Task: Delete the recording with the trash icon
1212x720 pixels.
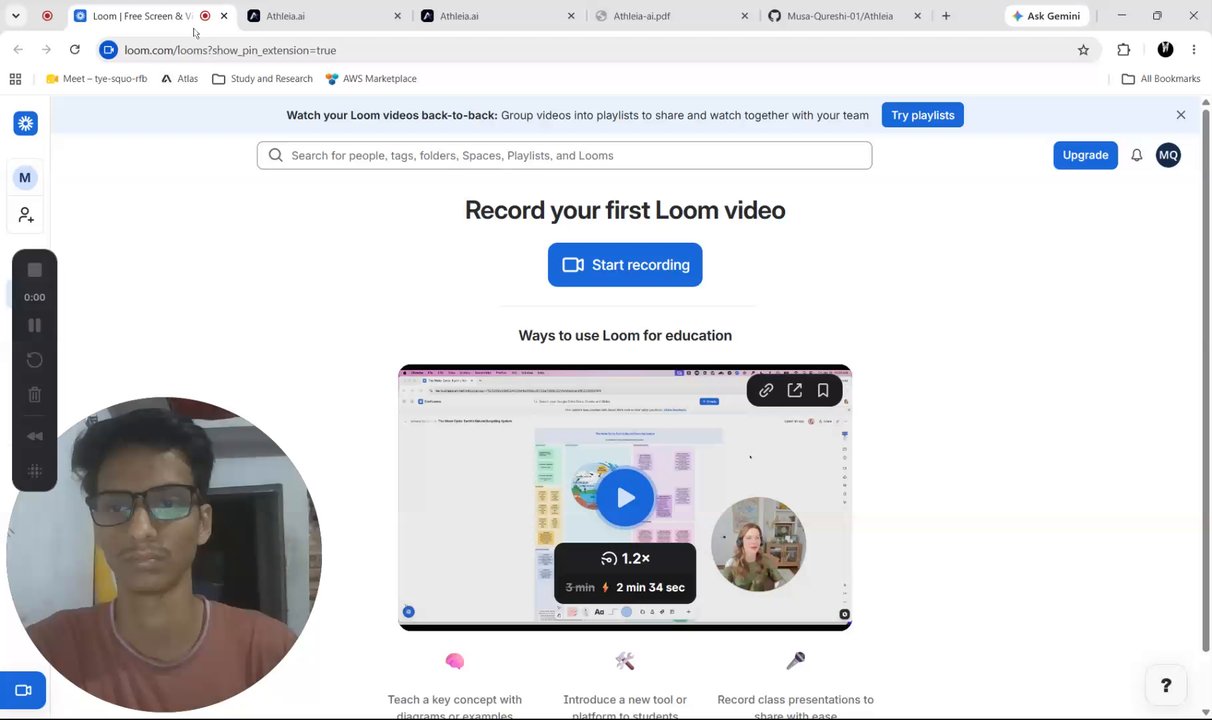Action: coord(34,395)
